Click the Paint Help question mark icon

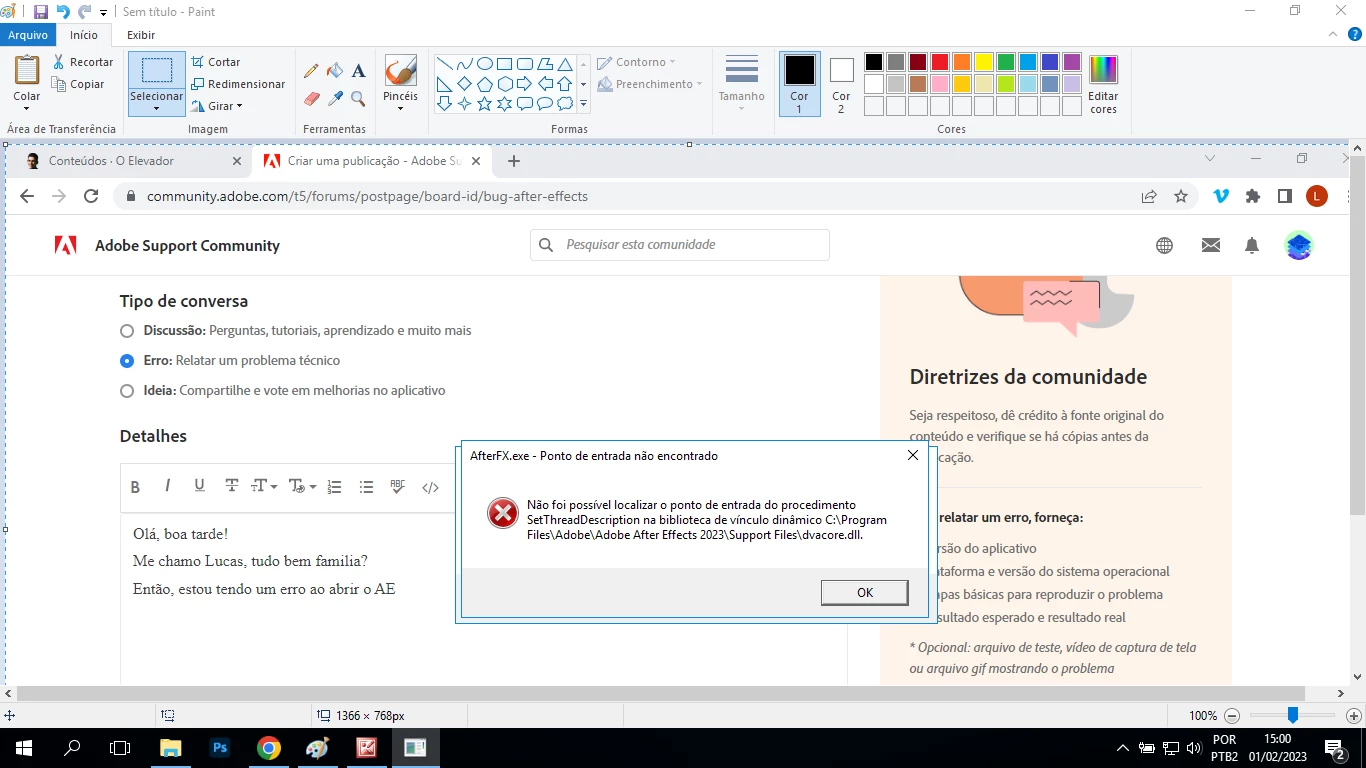pos(1356,34)
